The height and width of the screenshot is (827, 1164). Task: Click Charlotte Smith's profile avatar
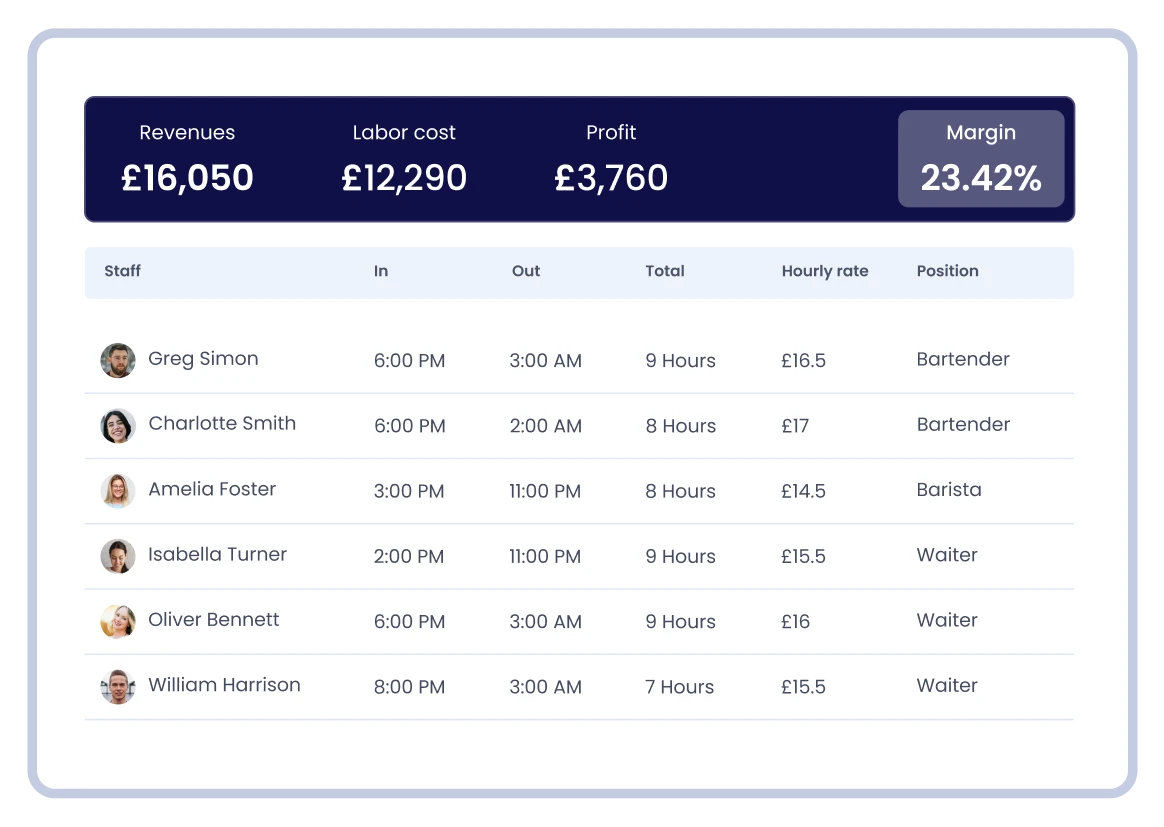pyautogui.click(x=117, y=425)
